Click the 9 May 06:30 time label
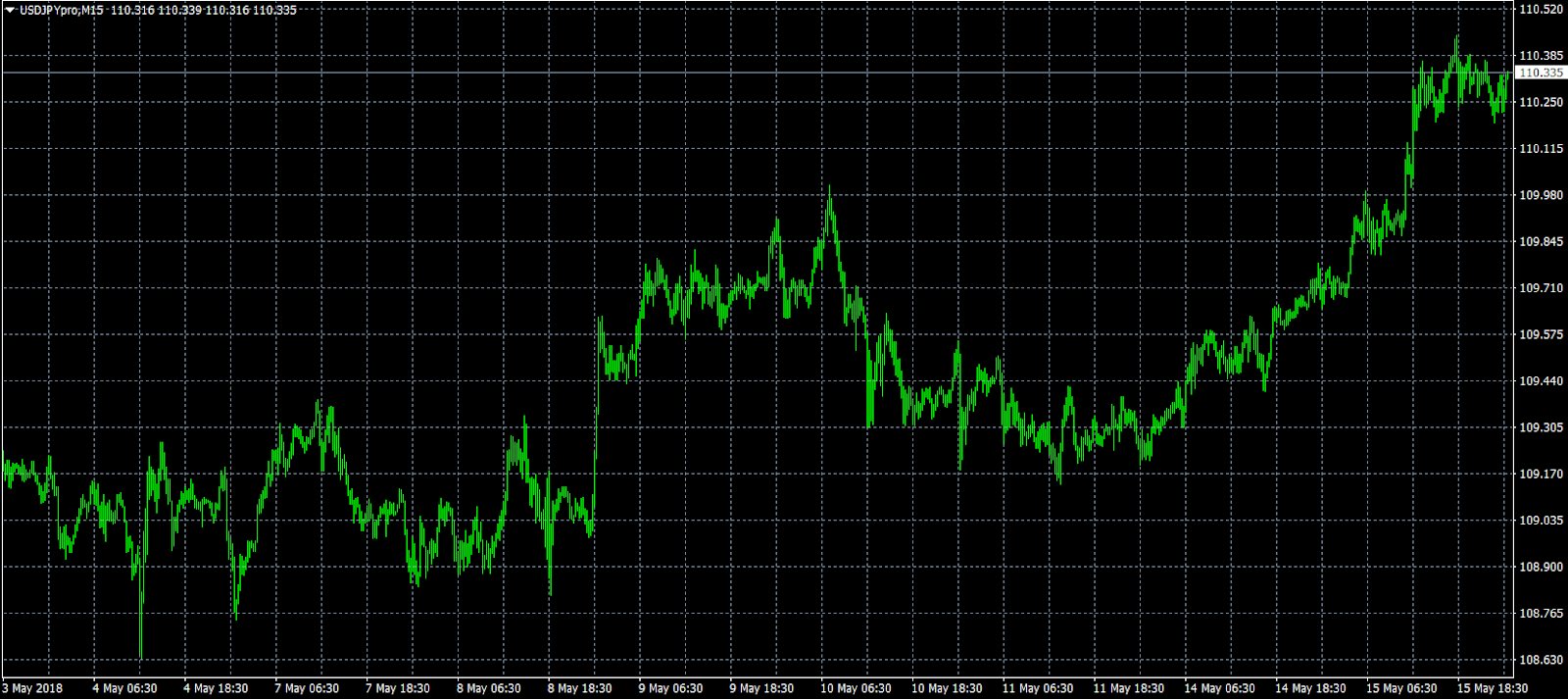This screenshot has height=699, width=1568. click(x=670, y=688)
